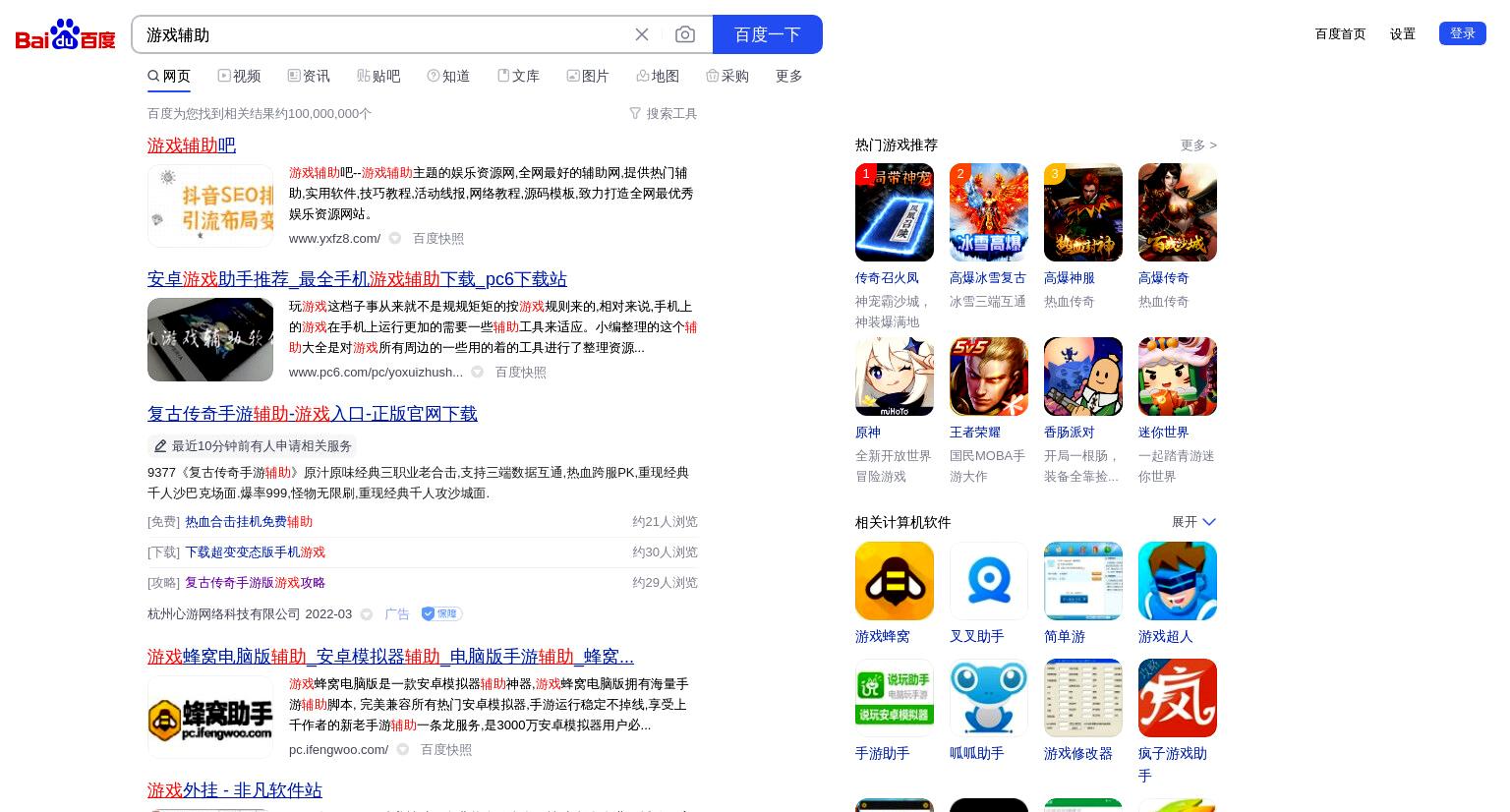Open 游戏外挂 - 非凡软件站 result

tap(235, 790)
